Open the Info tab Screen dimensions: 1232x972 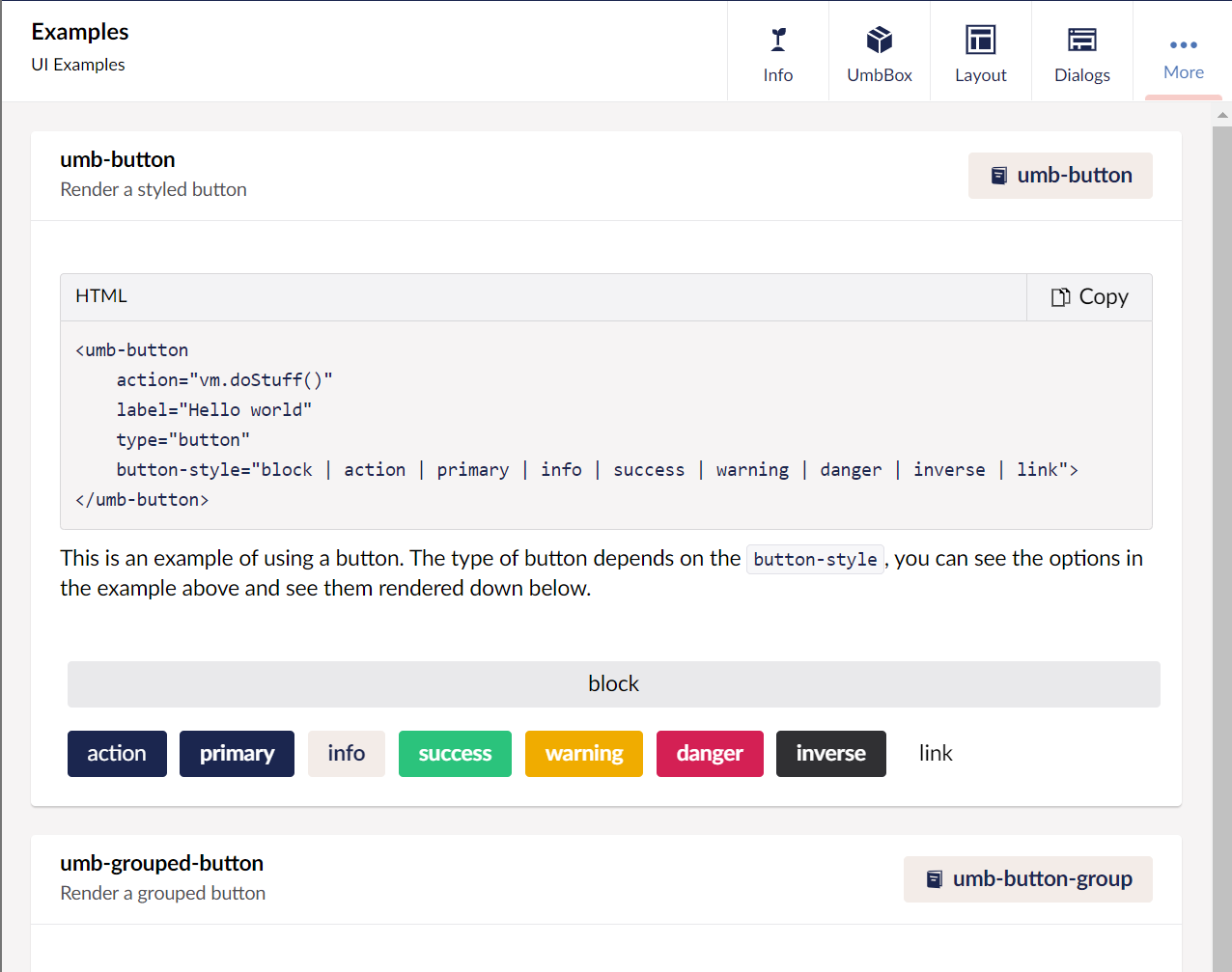pos(778,52)
